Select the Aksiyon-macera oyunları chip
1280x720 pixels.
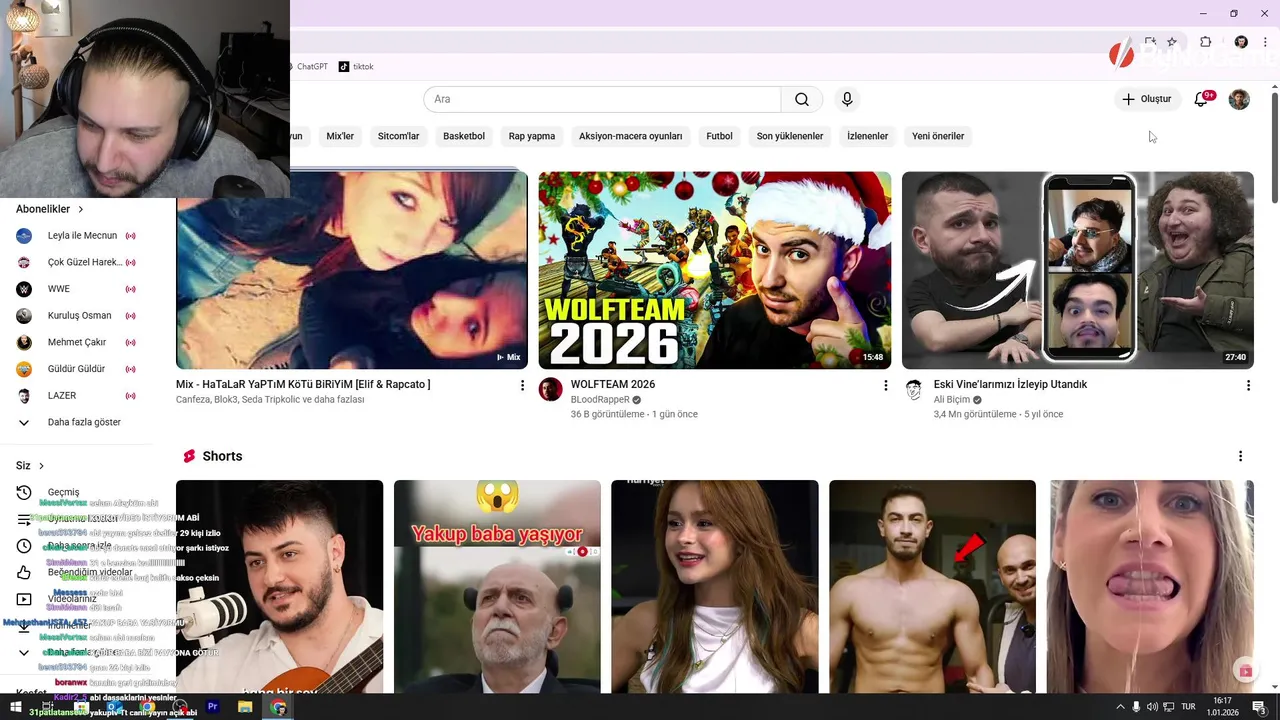click(630, 136)
